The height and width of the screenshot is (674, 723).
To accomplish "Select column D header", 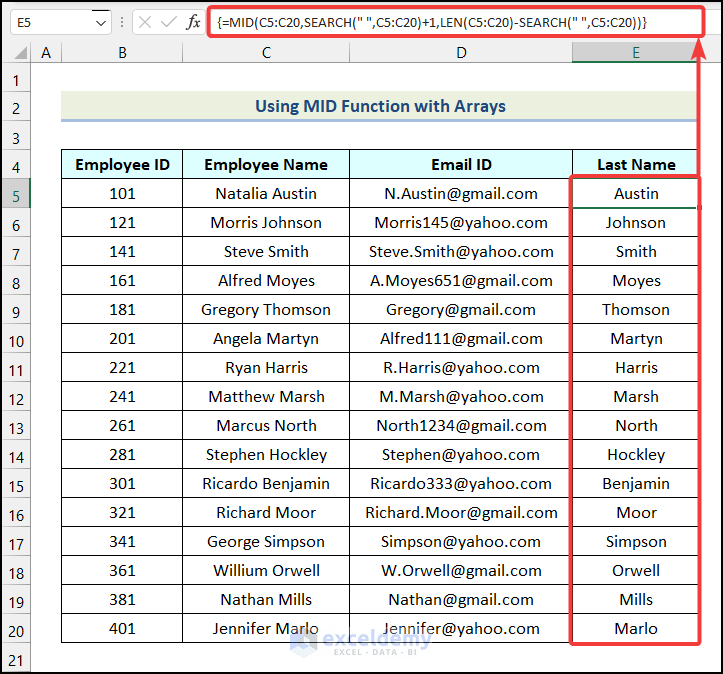I will pyautogui.click(x=461, y=53).
